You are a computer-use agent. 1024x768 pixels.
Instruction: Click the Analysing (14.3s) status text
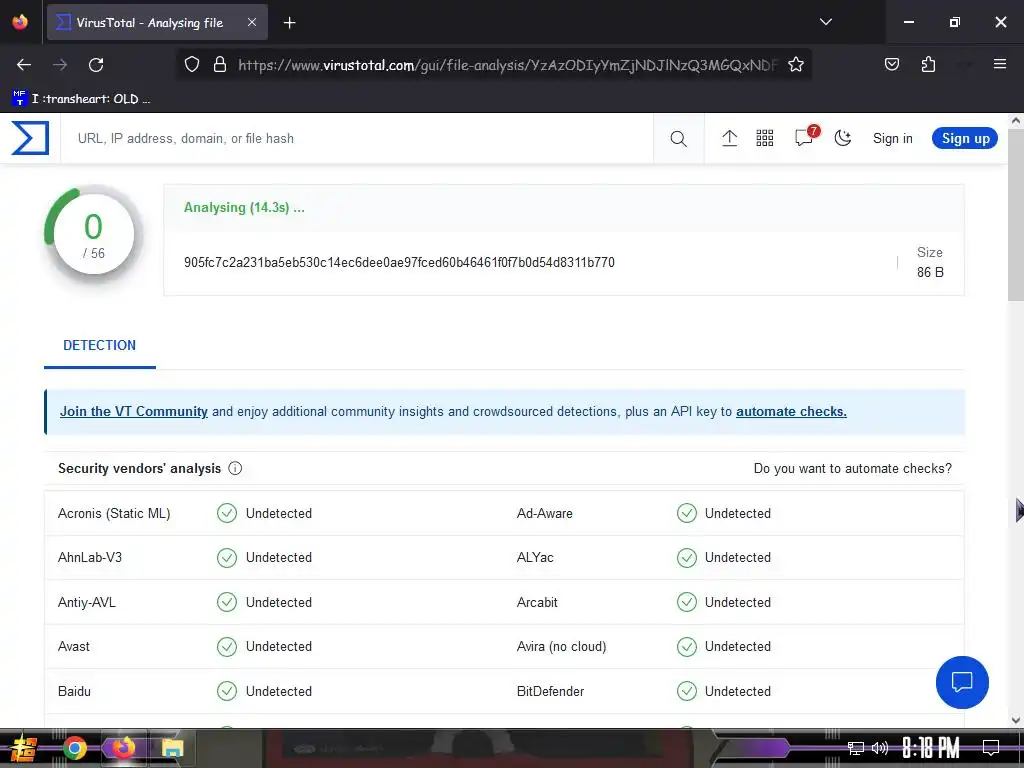[244, 208]
